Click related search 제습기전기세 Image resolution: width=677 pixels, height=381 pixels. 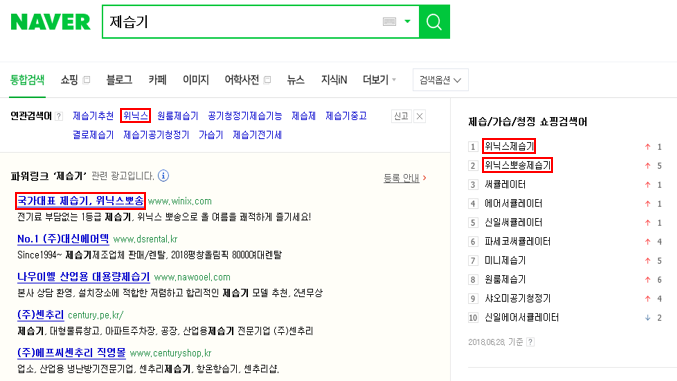pyautogui.click(x=257, y=135)
